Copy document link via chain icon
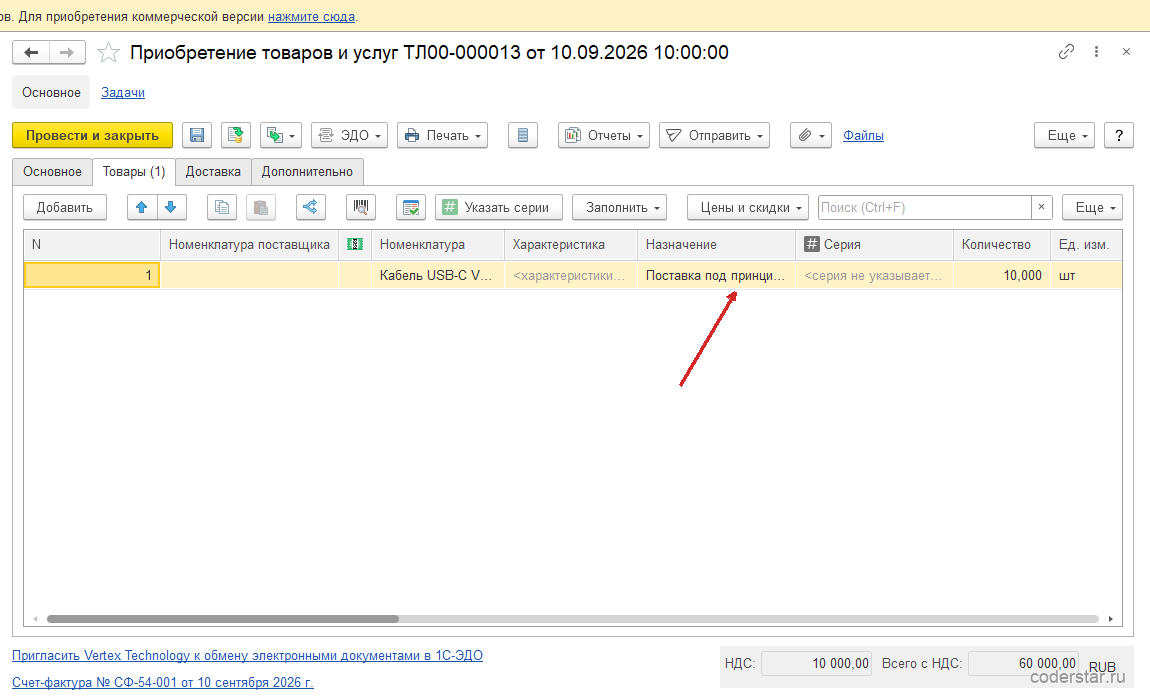Image resolution: width=1150 pixels, height=700 pixels. (1066, 51)
